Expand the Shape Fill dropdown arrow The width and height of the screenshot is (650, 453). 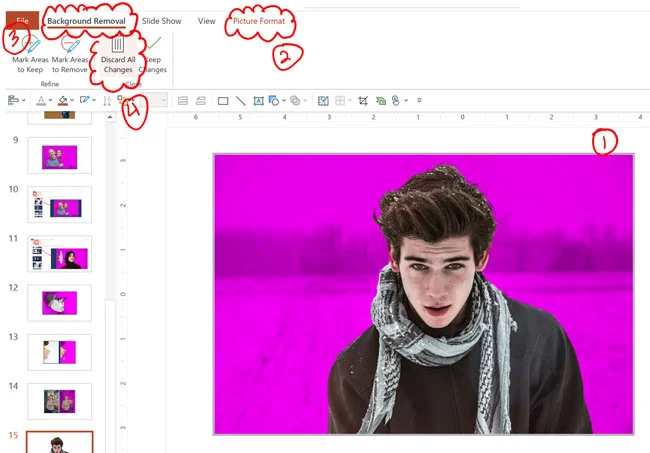(x=72, y=100)
